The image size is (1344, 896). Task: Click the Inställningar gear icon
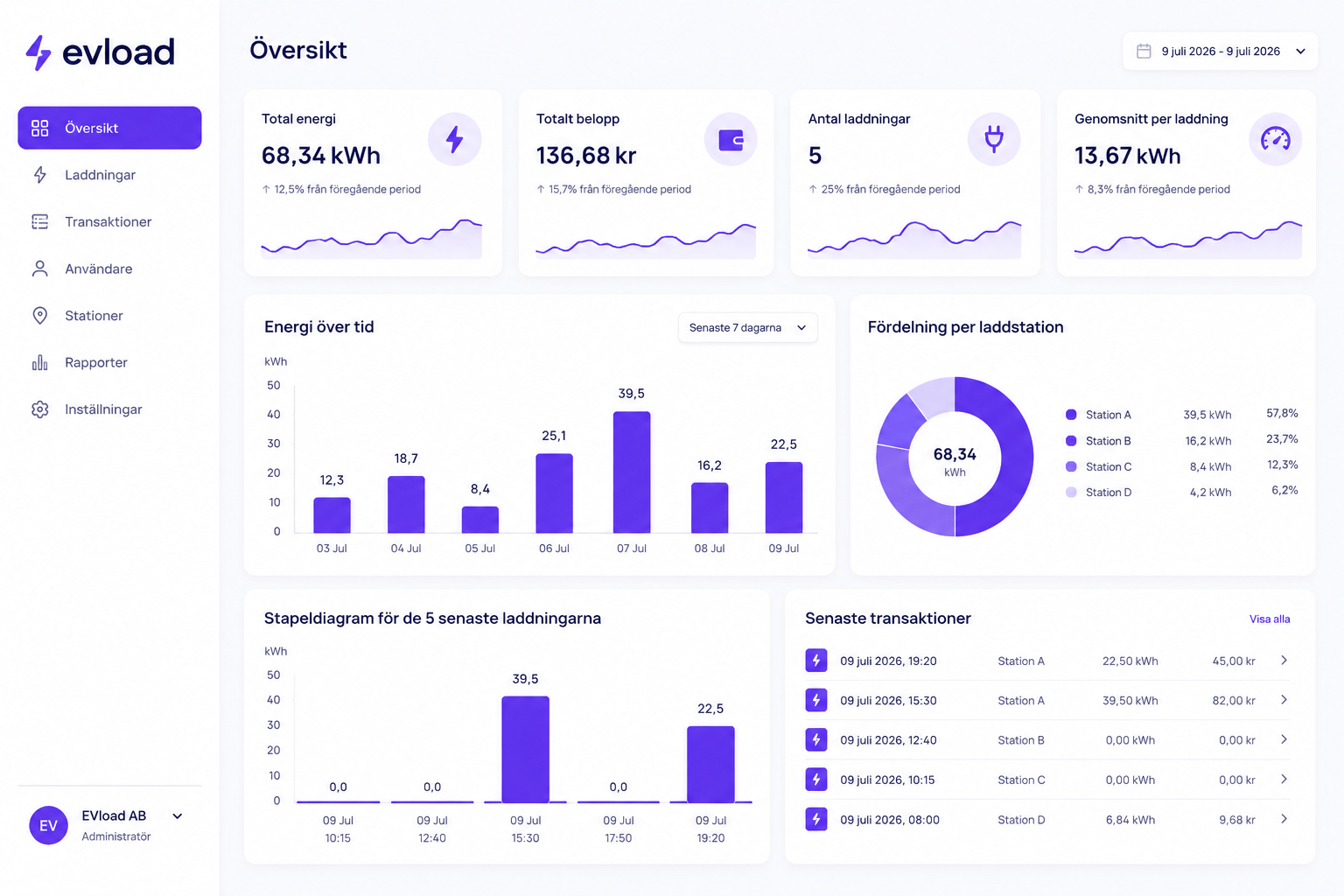click(40, 409)
